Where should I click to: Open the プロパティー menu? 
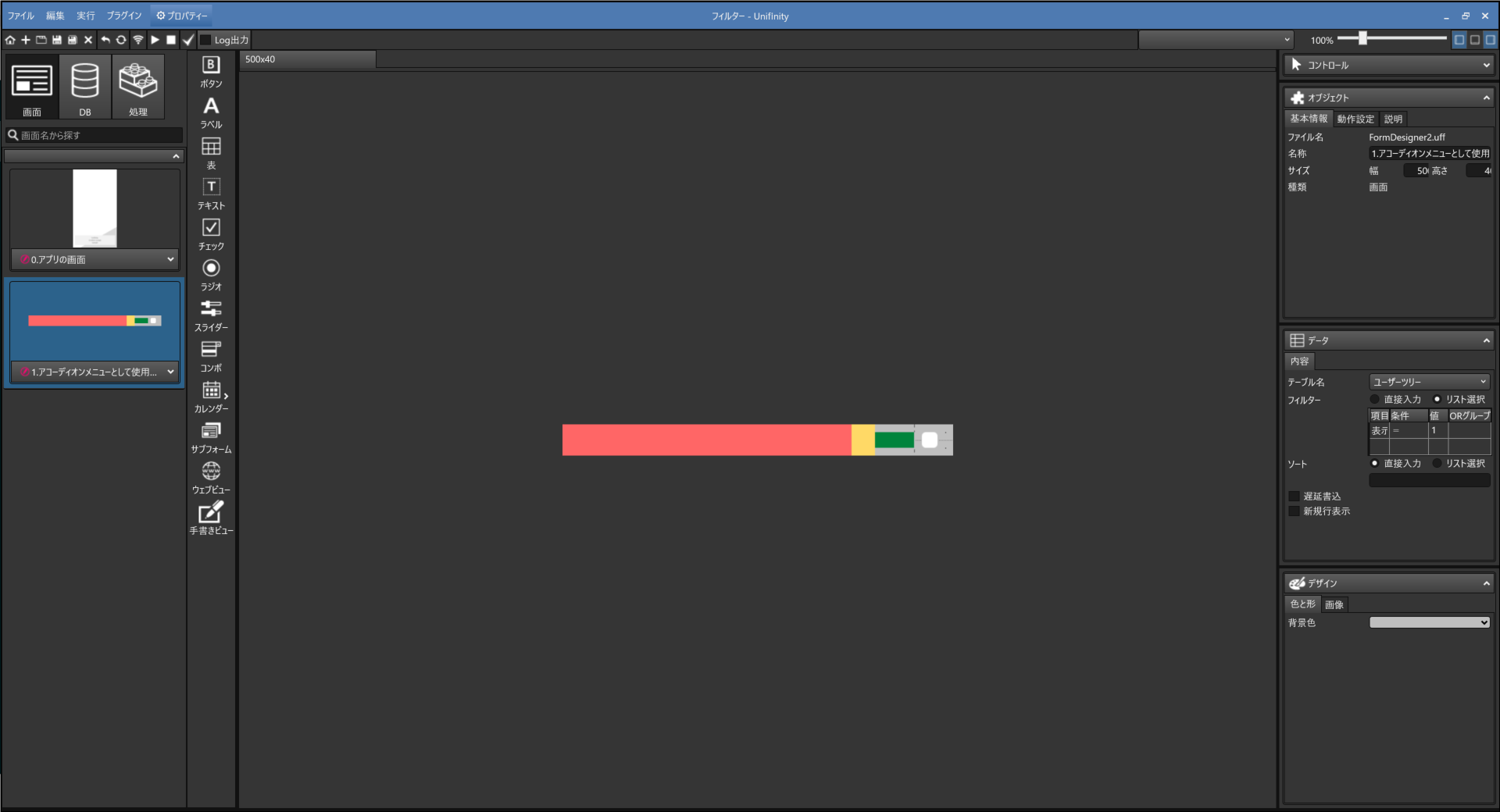point(182,16)
